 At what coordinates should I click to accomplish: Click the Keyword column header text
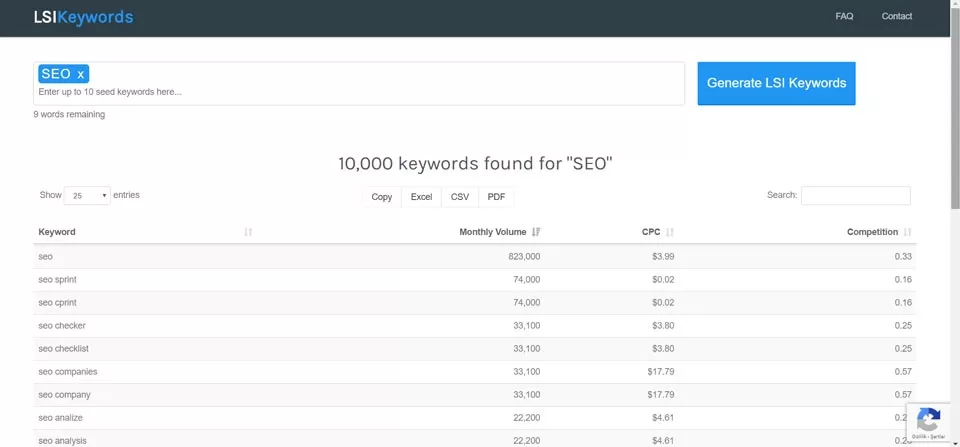[x=57, y=232]
